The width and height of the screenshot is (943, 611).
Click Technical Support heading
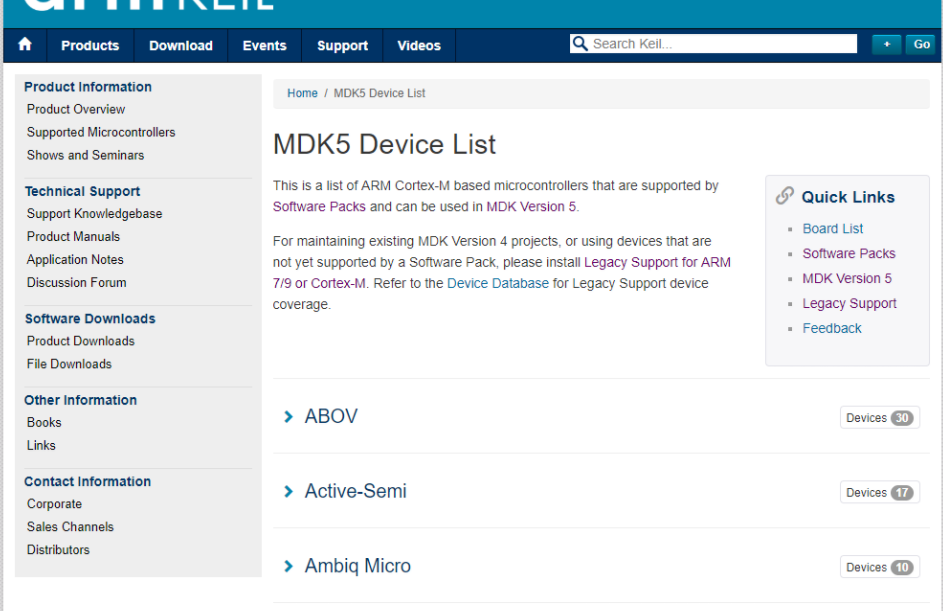click(82, 191)
